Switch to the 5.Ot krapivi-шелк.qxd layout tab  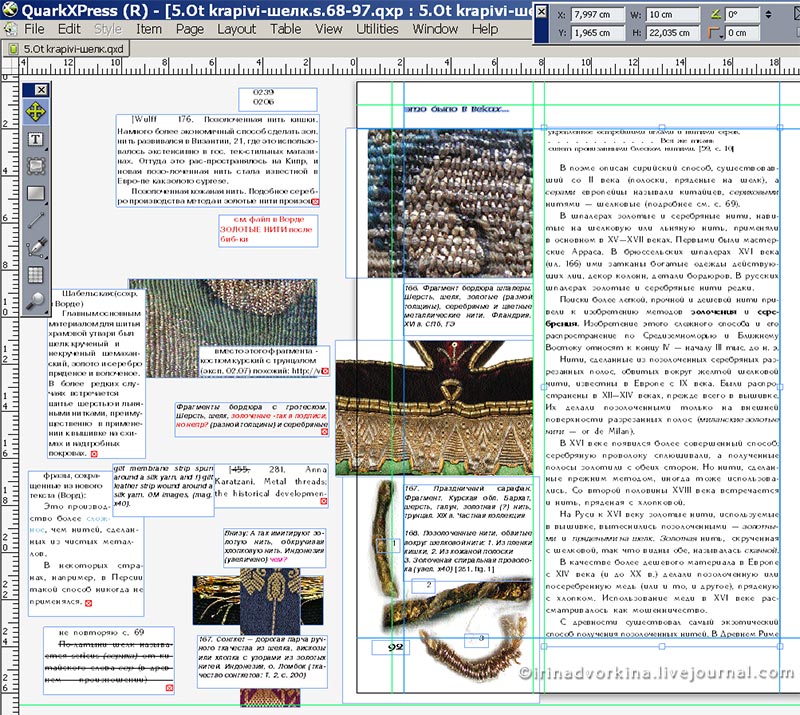coord(66,49)
